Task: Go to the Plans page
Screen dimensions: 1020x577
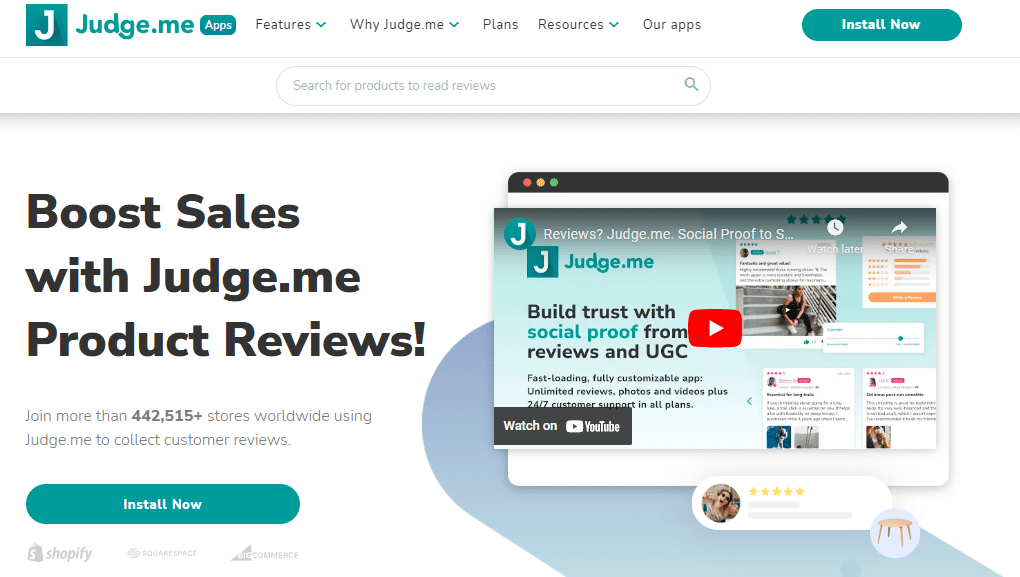Action: coord(500,25)
